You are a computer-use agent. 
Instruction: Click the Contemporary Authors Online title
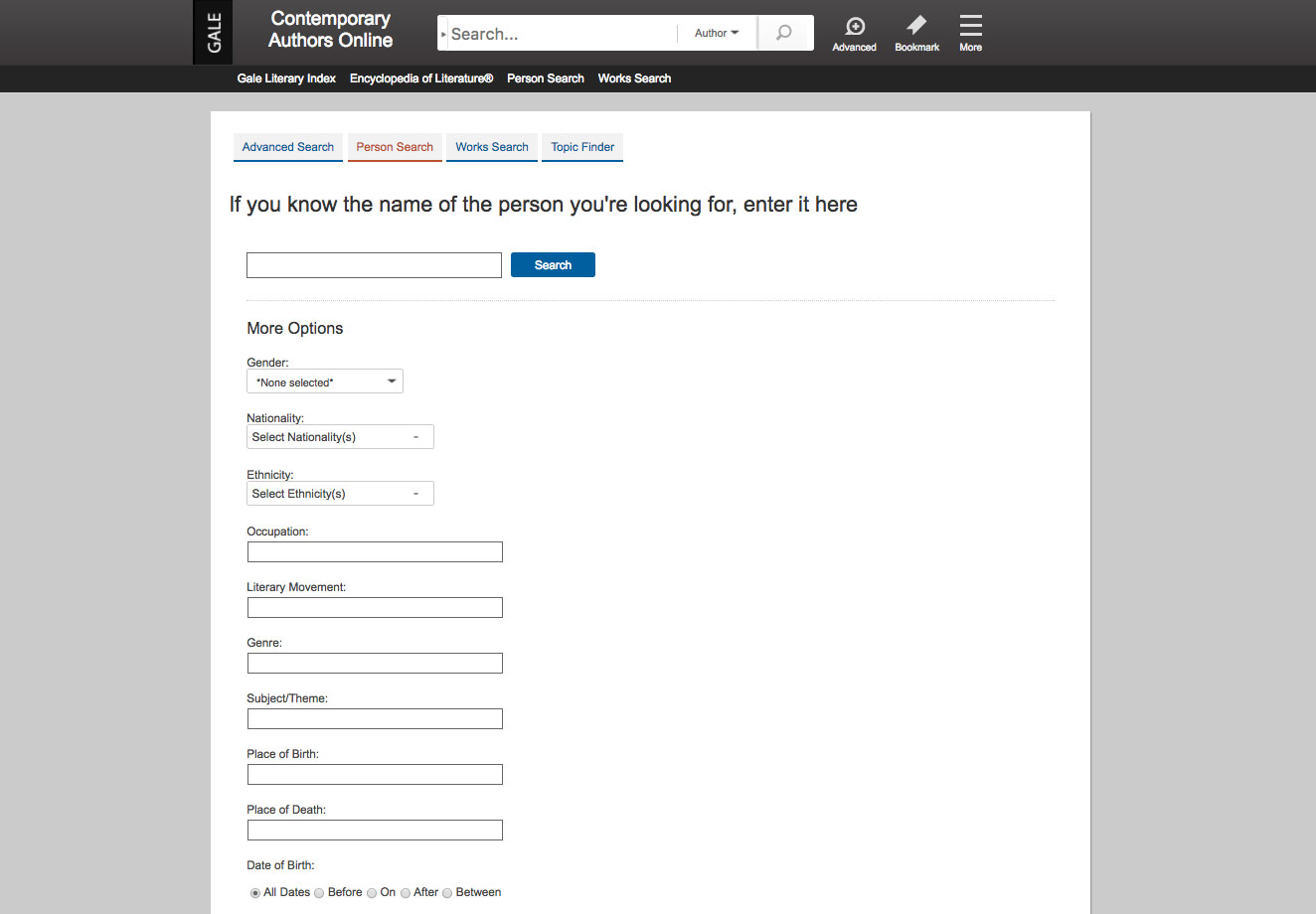pyautogui.click(x=331, y=30)
